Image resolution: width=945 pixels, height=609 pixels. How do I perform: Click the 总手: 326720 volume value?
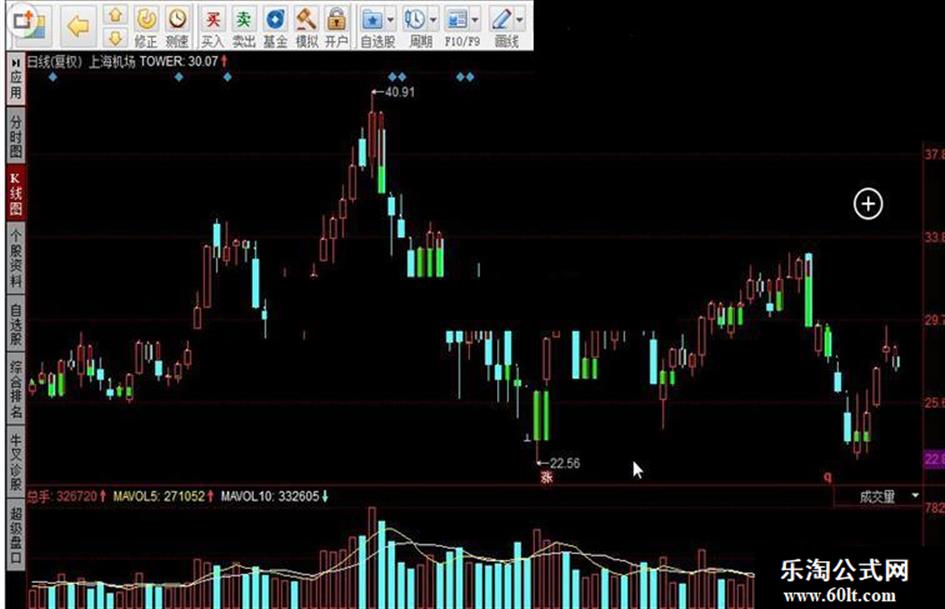62,496
